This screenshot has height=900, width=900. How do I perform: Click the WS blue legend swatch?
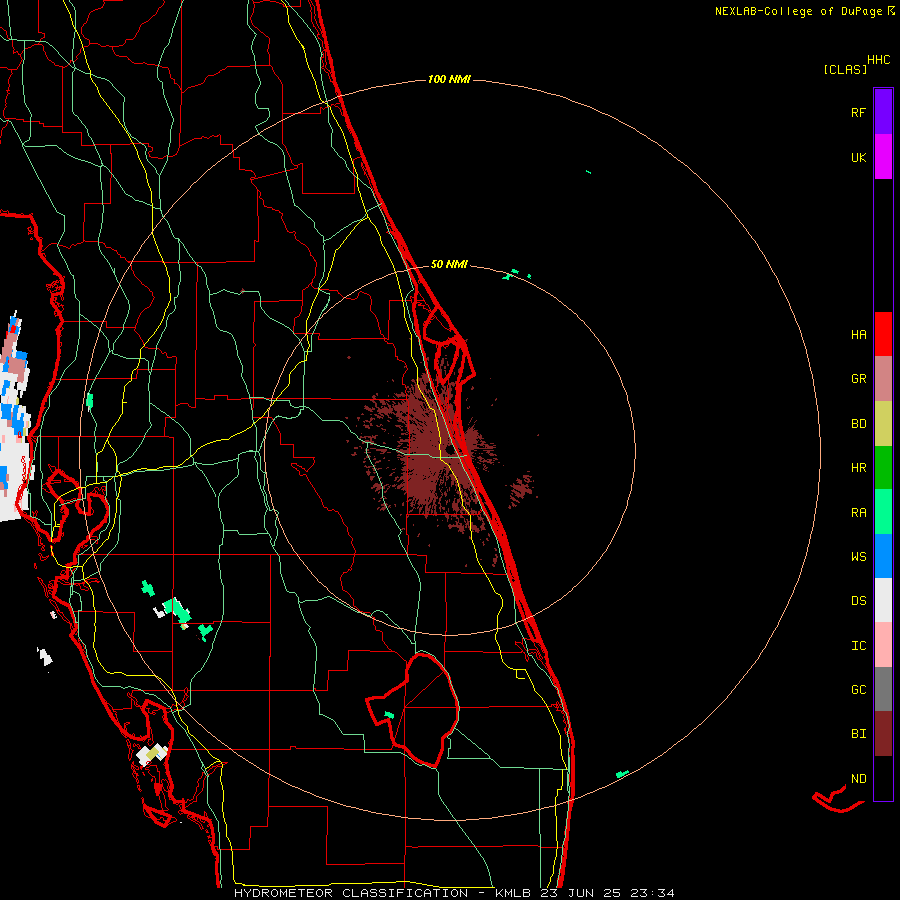pyautogui.click(x=883, y=556)
